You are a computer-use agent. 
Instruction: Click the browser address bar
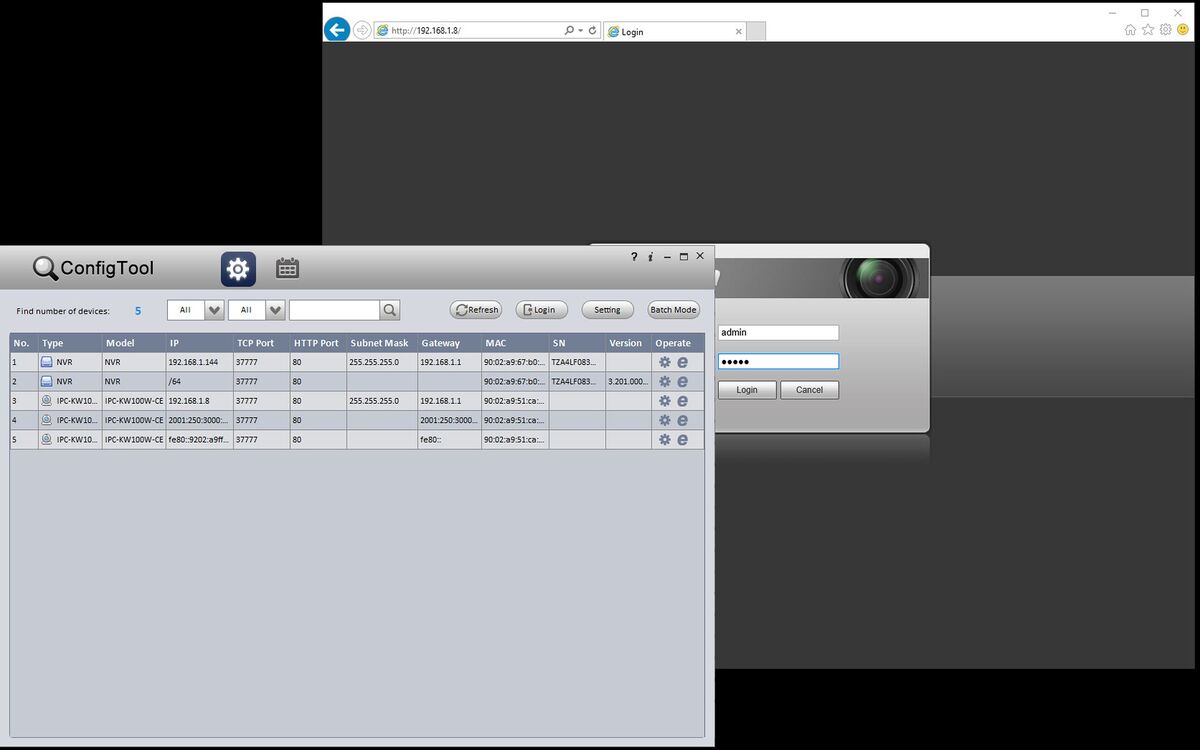(x=468, y=31)
